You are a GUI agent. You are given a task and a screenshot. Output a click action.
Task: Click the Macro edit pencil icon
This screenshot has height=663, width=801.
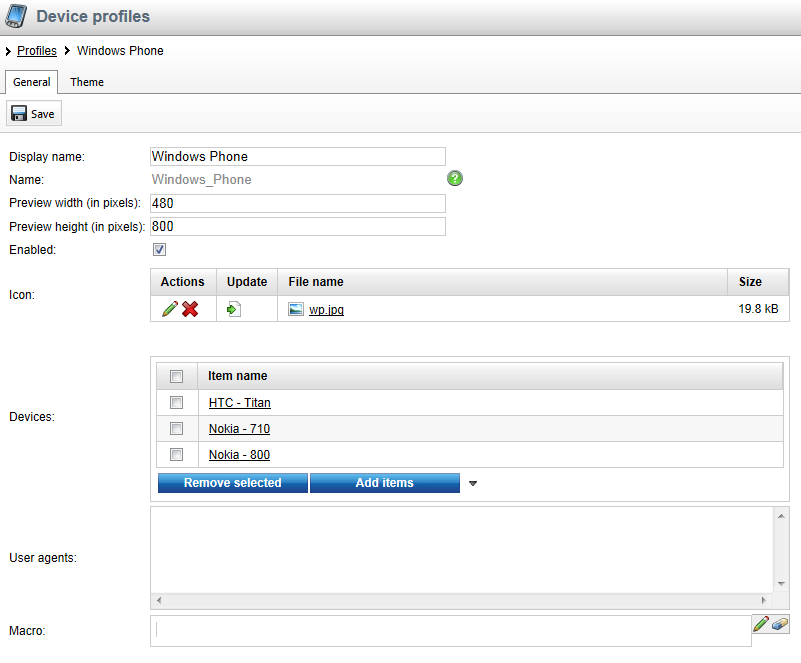point(761,624)
